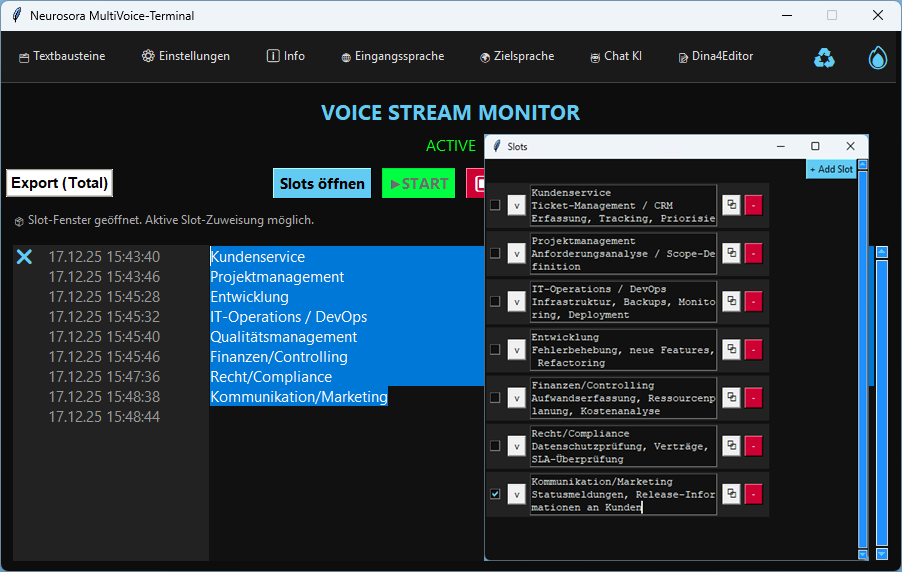
Task: Copy the Recht/Compliance slot text
Action: (732, 446)
